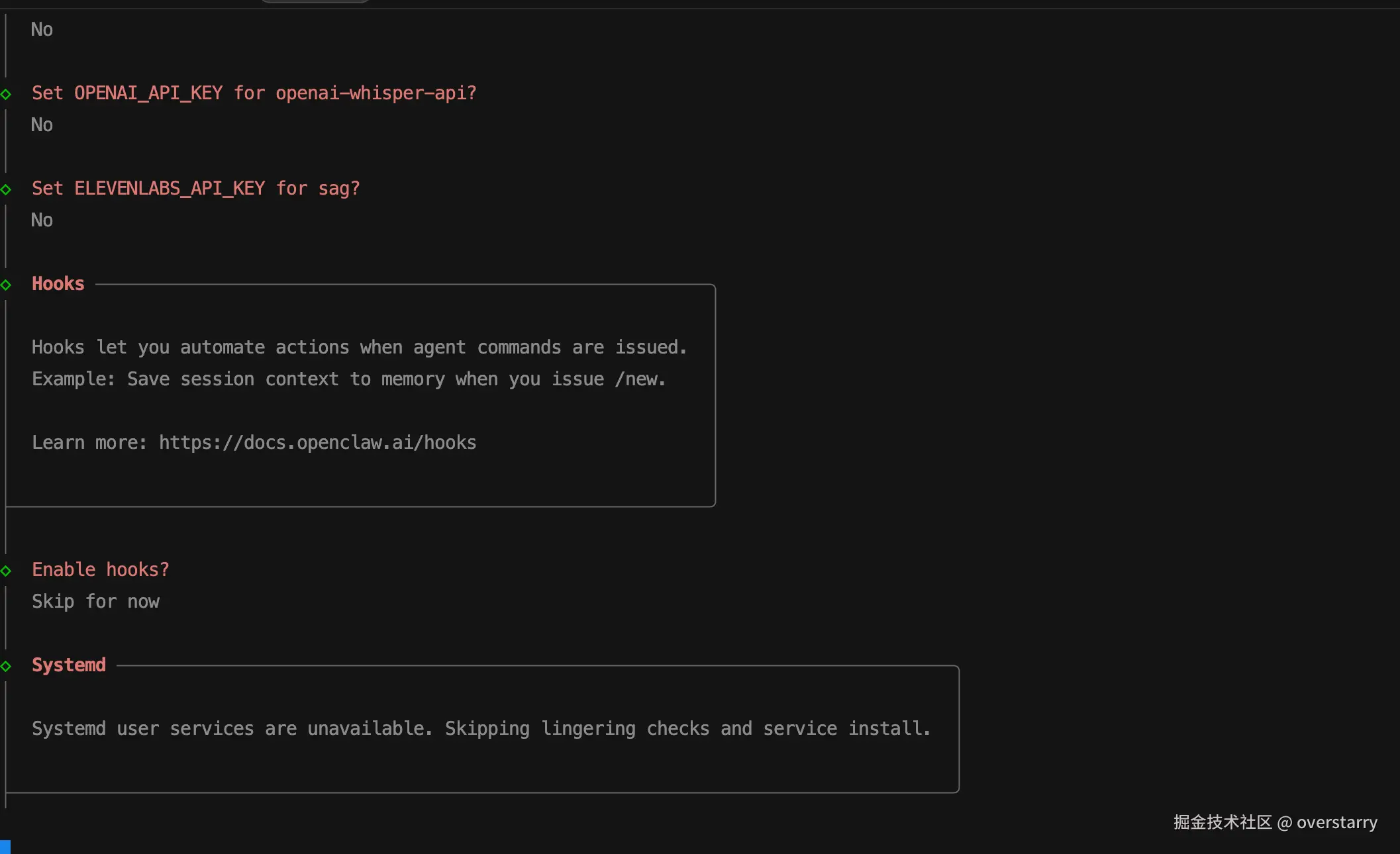Screen dimensions: 1400x854
Task: Click the Systemd section heading
Action: tap(69, 665)
